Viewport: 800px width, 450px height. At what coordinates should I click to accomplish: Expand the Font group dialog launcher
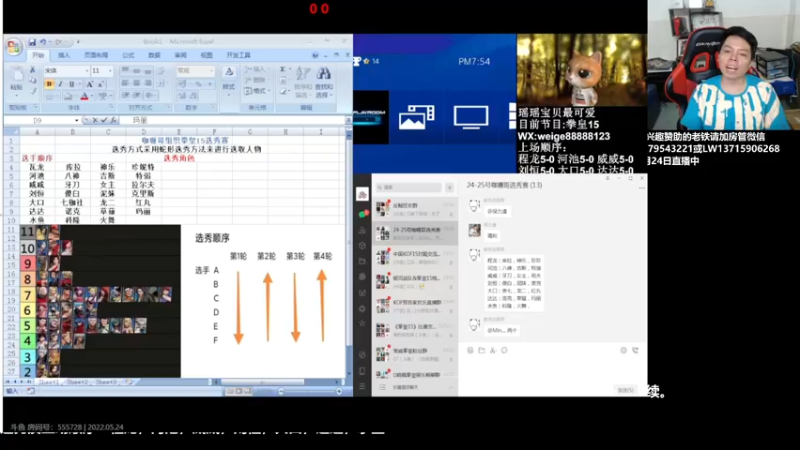pyautogui.click(x=111, y=107)
